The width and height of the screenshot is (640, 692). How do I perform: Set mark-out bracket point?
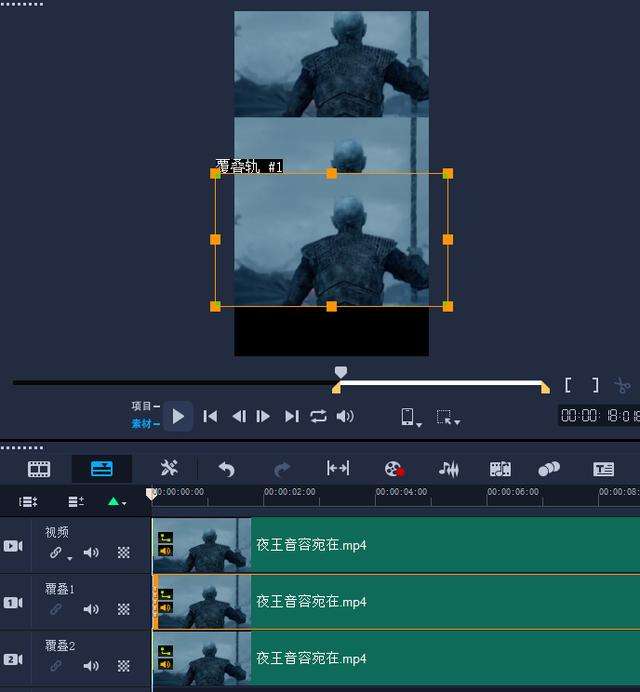pyautogui.click(x=595, y=385)
